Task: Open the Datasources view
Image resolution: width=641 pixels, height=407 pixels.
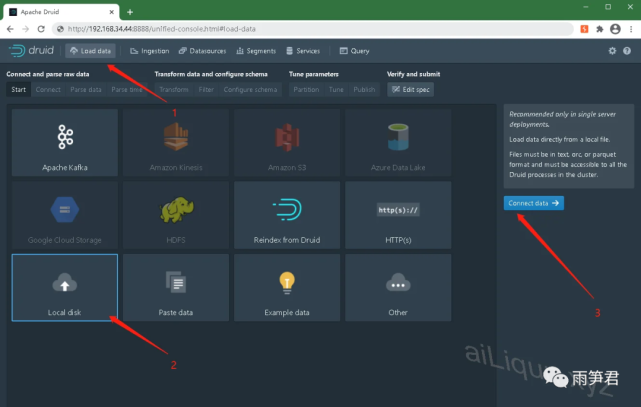Action: (202, 51)
